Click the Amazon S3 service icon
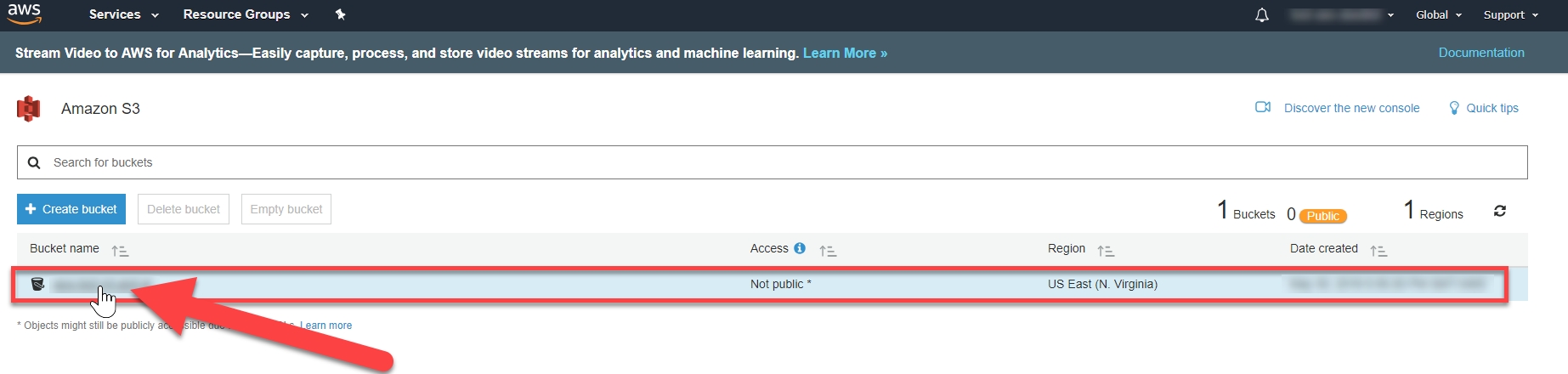 (x=29, y=109)
